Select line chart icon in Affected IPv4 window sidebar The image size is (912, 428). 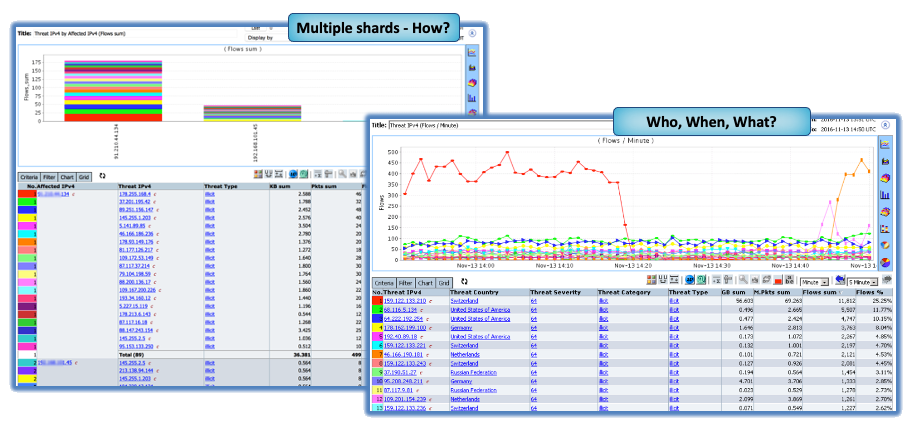point(472,52)
